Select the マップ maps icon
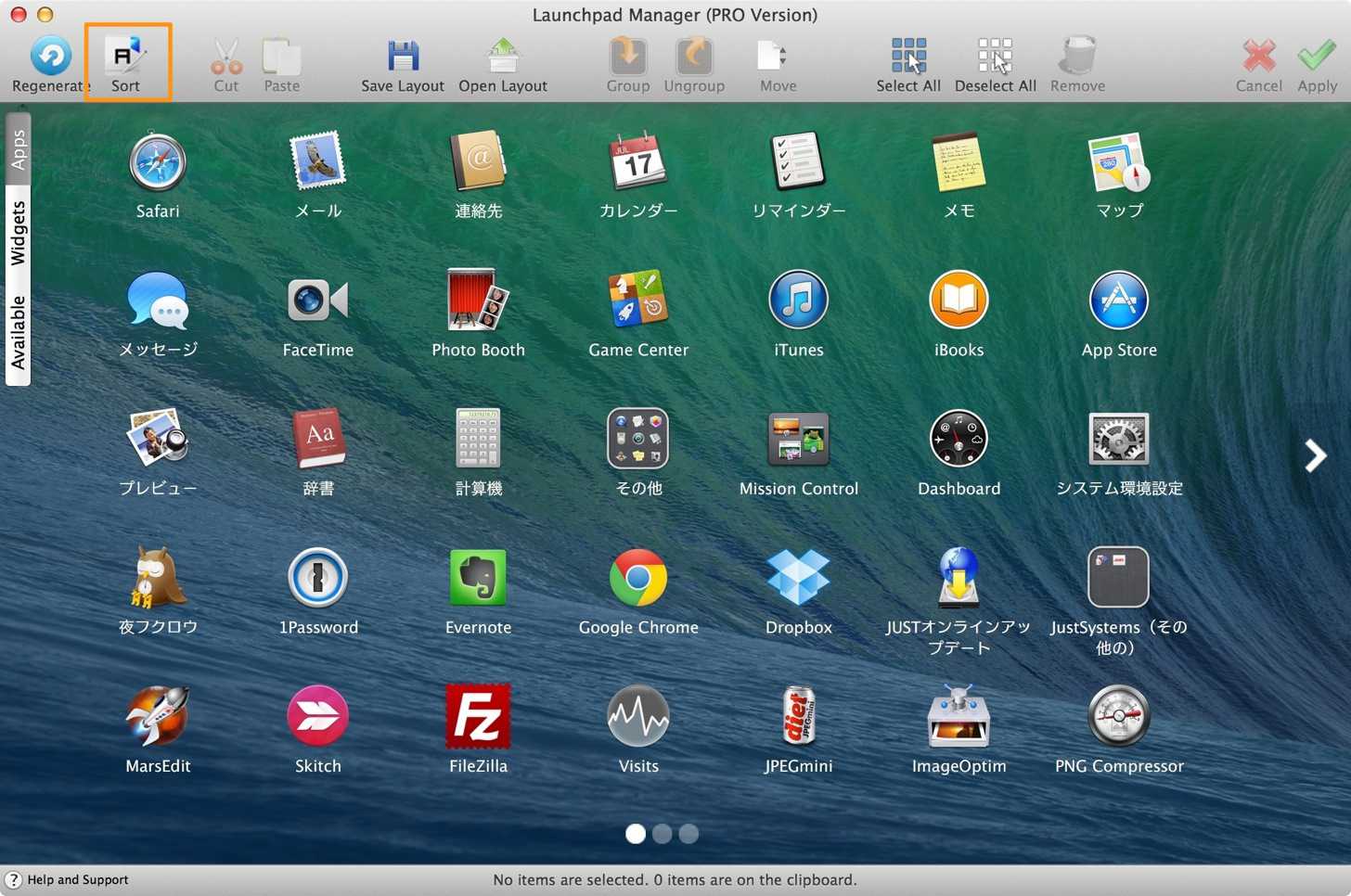The image size is (1351, 896). click(1119, 162)
